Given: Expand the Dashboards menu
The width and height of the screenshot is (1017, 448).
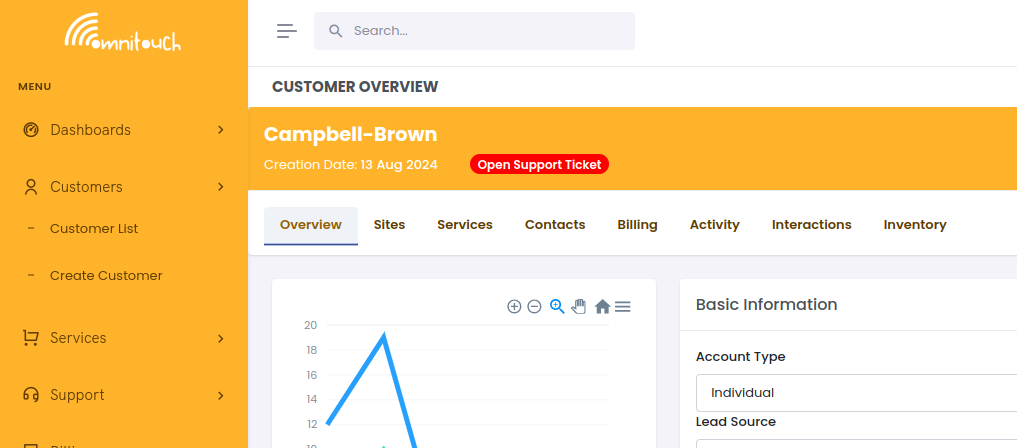Looking at the screenshot, I should pyautogui.click(x=123, y=130).
